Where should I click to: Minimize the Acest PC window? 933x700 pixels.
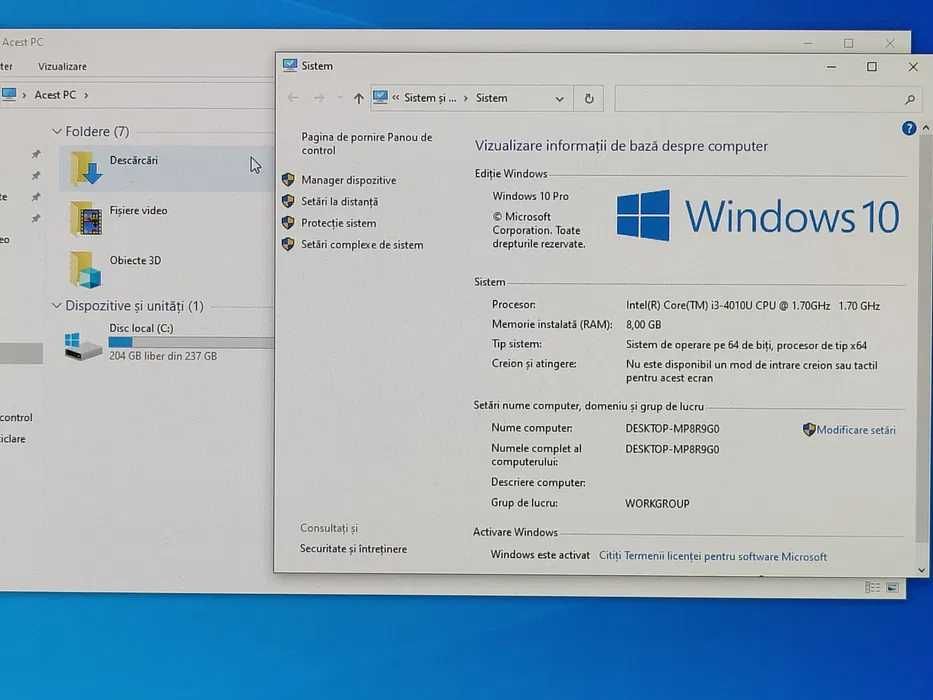tap(807, 43)
